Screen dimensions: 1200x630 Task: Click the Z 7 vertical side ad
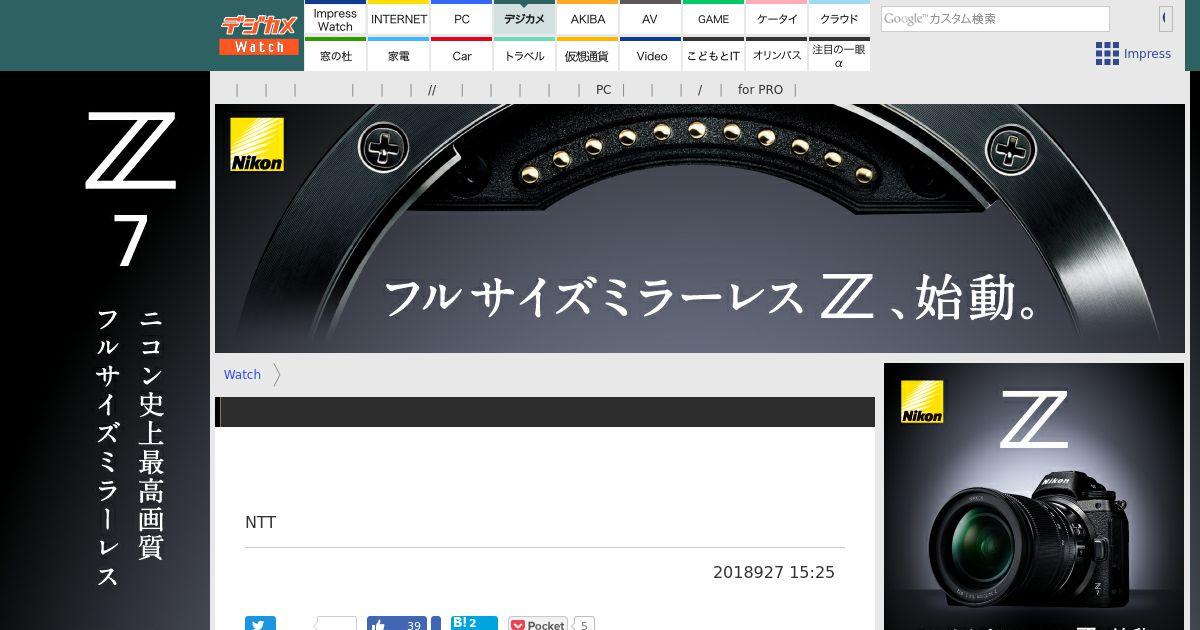coord(105,350)
